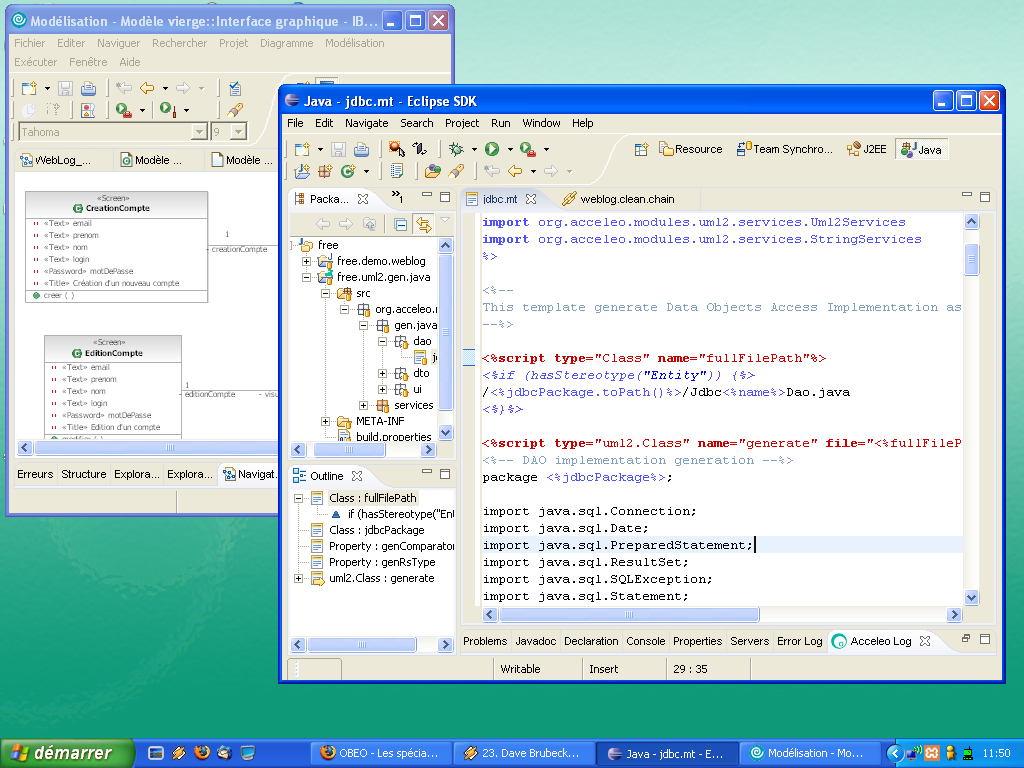This screenshot has width=1024, height=768.
Task: Open the OBEO taskbar button
Action: click(x=379, y=753)
